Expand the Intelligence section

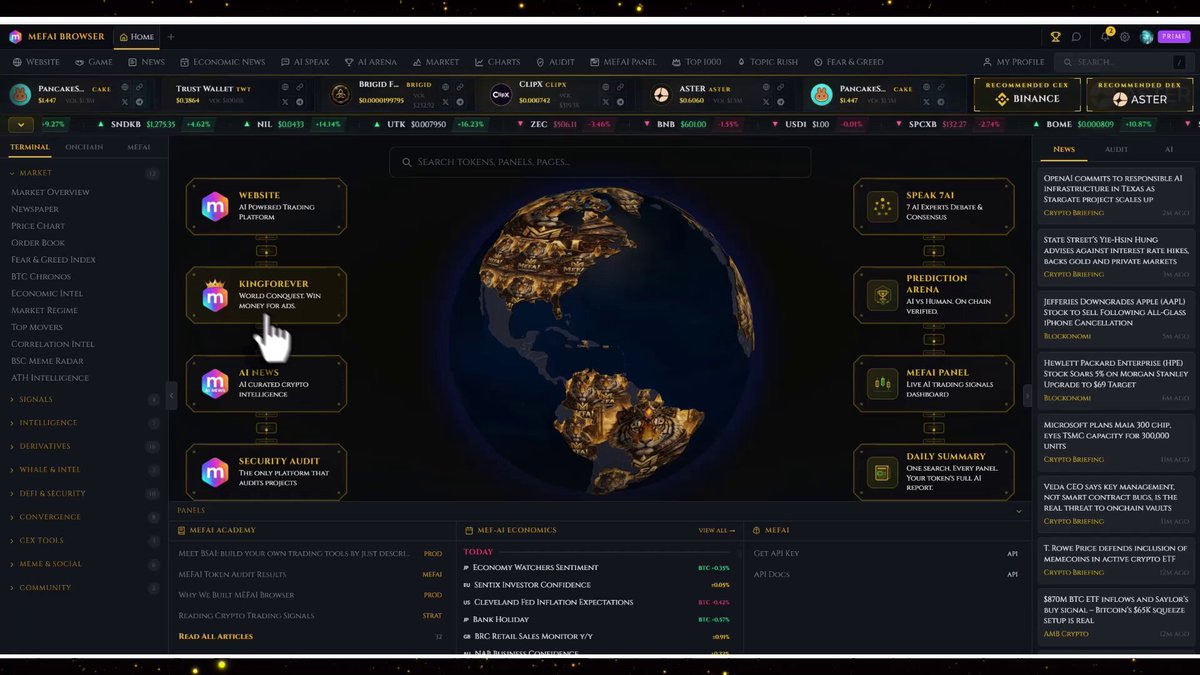(x=84, y=423)
